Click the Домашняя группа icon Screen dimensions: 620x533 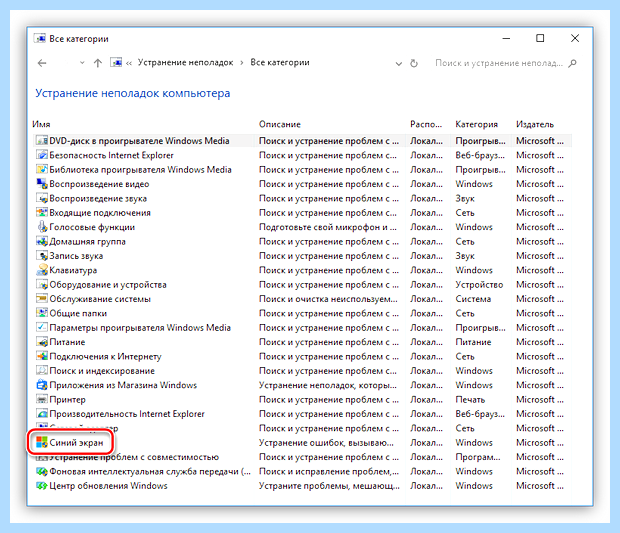point(42,241)
